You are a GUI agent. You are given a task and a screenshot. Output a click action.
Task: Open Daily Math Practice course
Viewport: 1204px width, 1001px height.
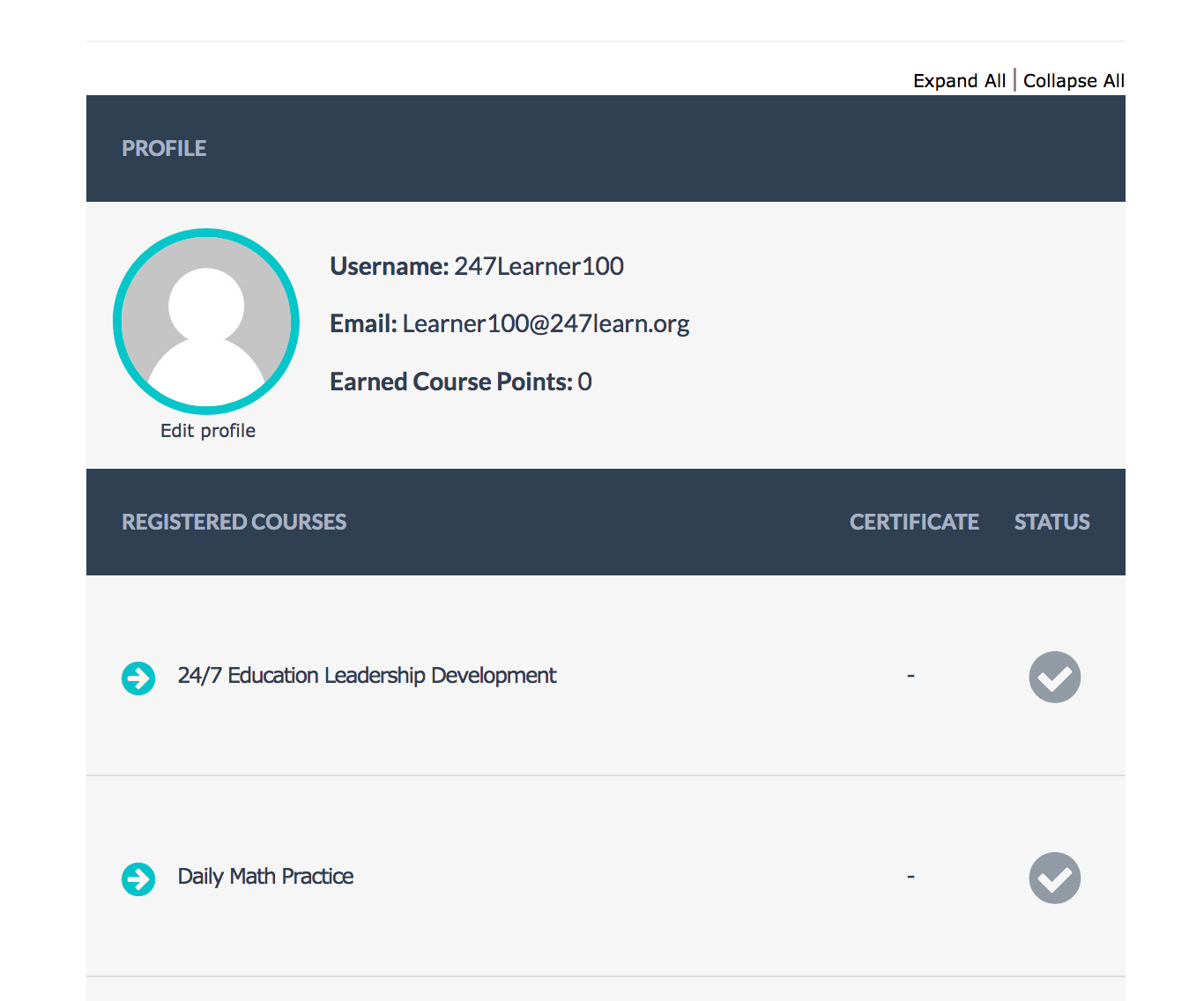click(x=265, y=877)
